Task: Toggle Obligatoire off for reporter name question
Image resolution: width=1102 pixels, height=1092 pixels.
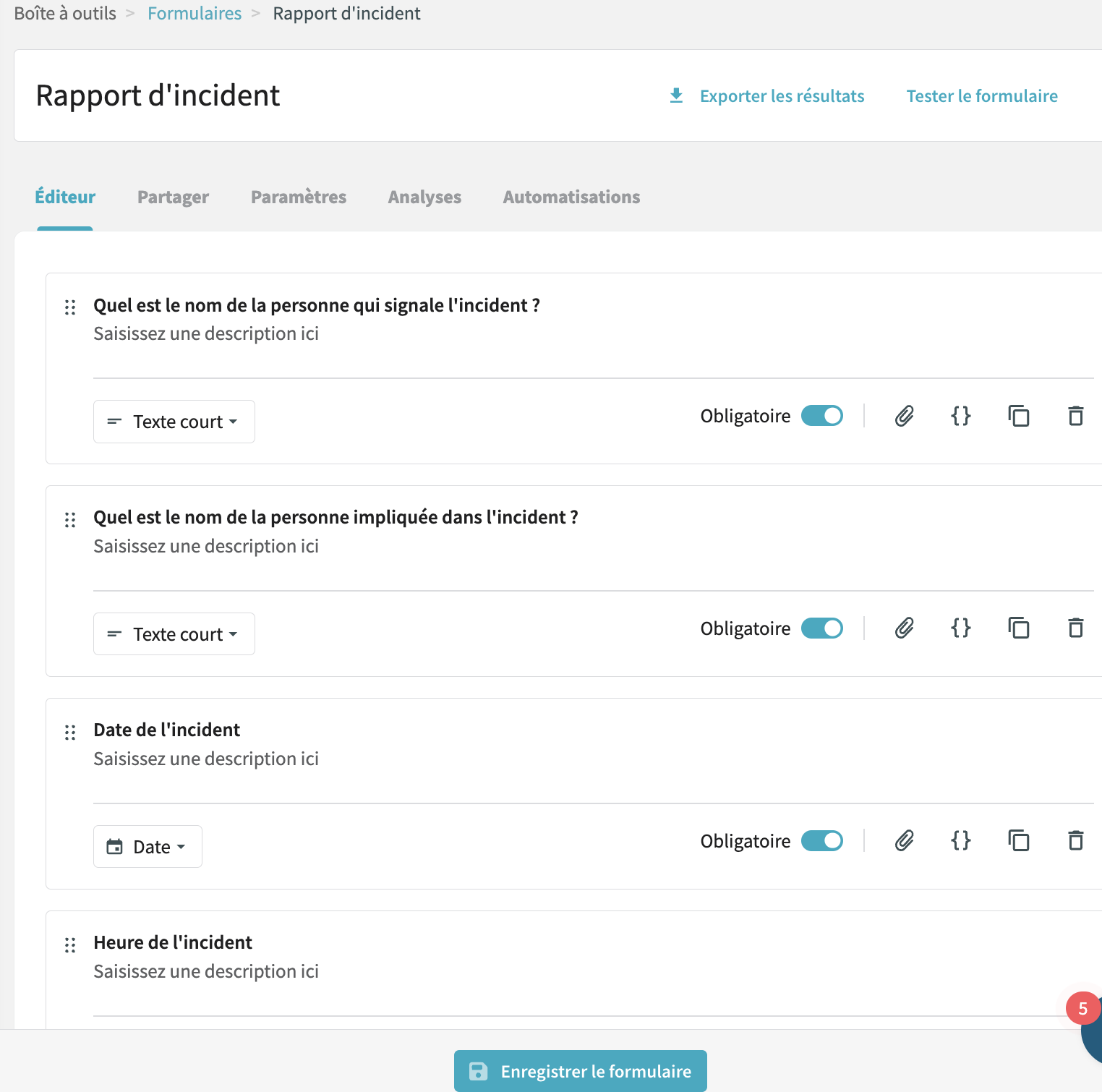Action: [x=822, y=416]
